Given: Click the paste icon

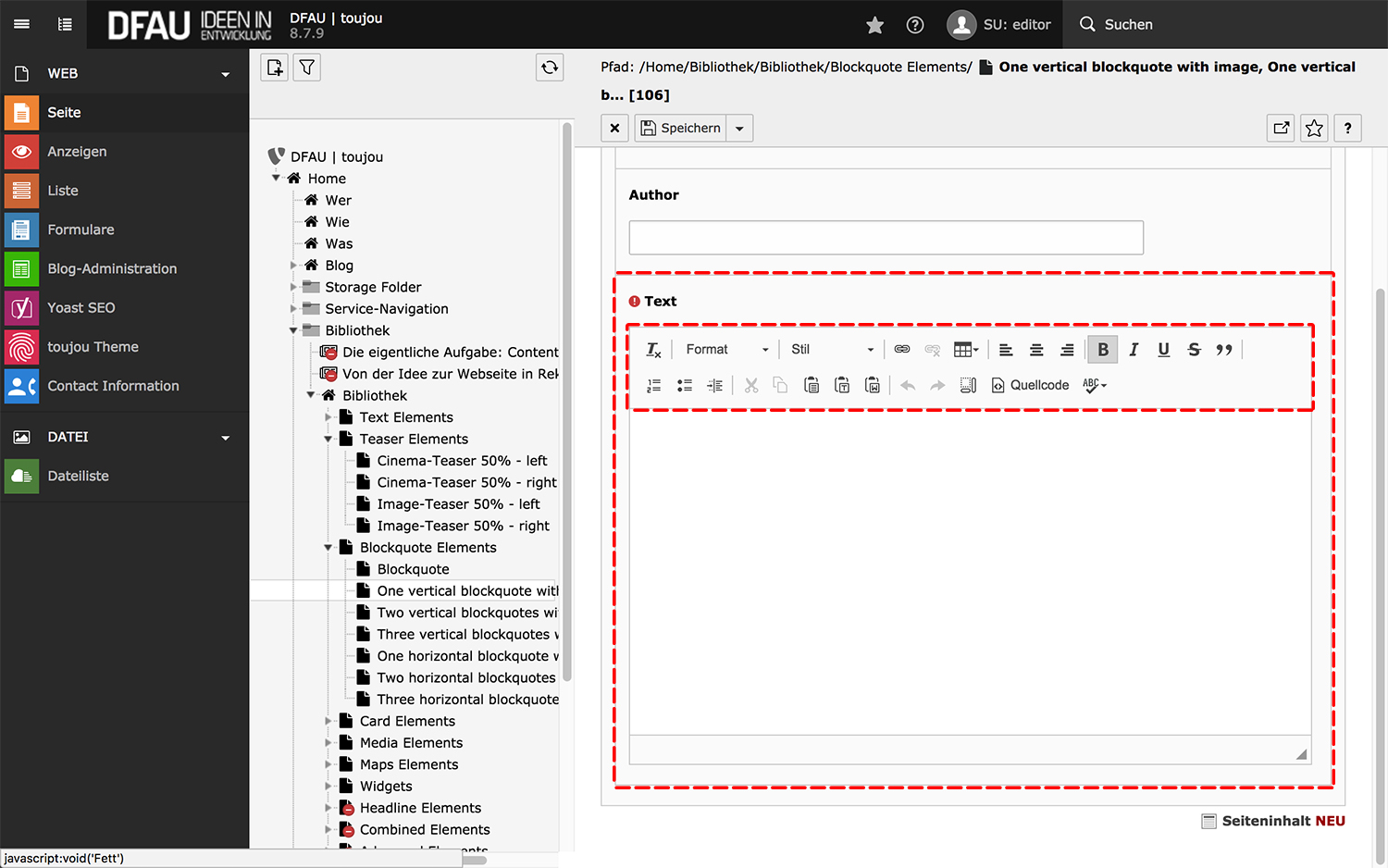Looking at the screenshot, I should tap(812, 385).
